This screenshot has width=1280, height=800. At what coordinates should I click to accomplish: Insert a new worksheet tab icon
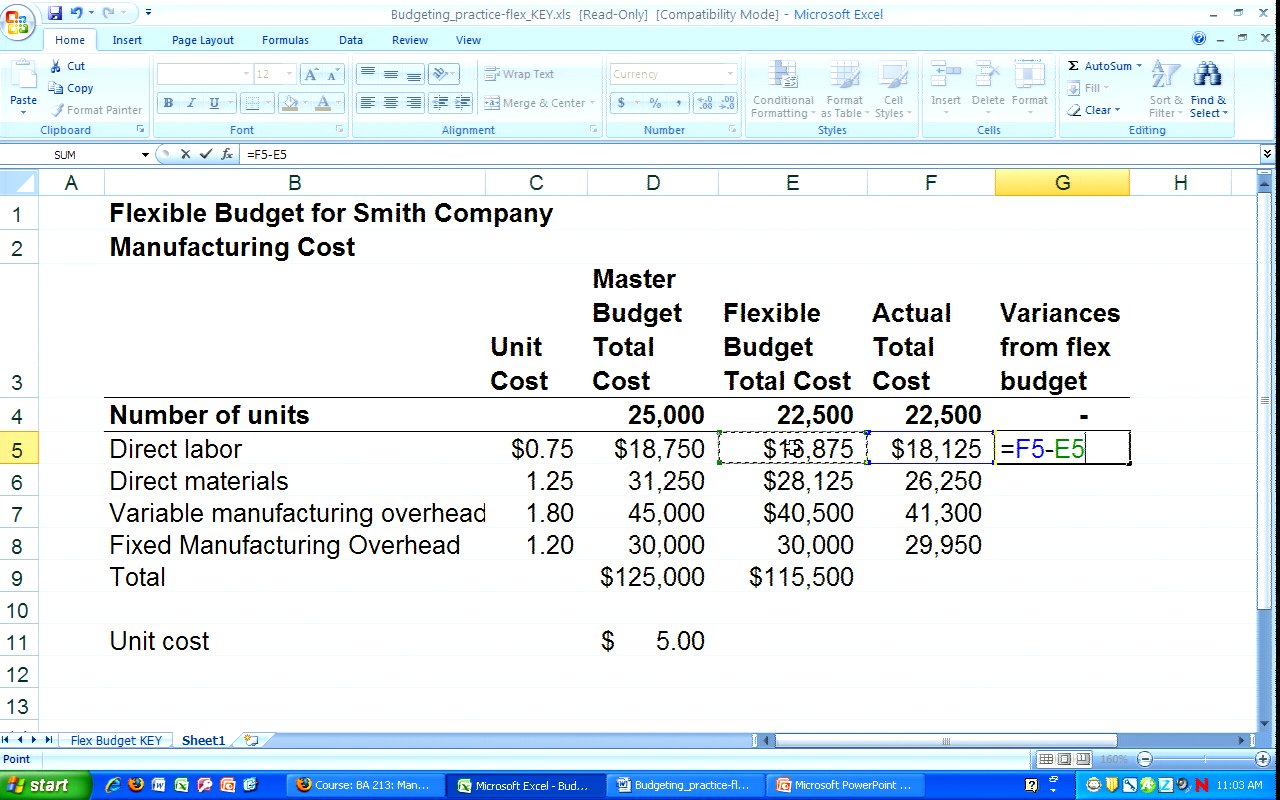click(x=250, y=741)
